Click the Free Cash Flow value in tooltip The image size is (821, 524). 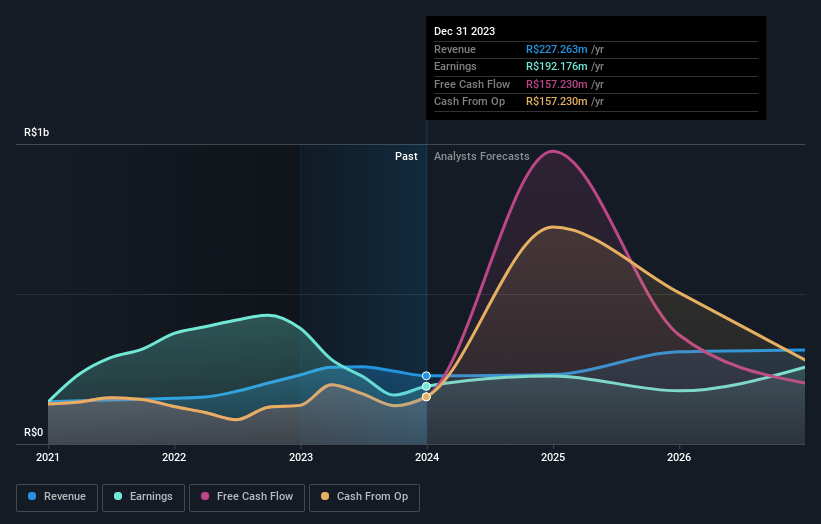(557, 84)
